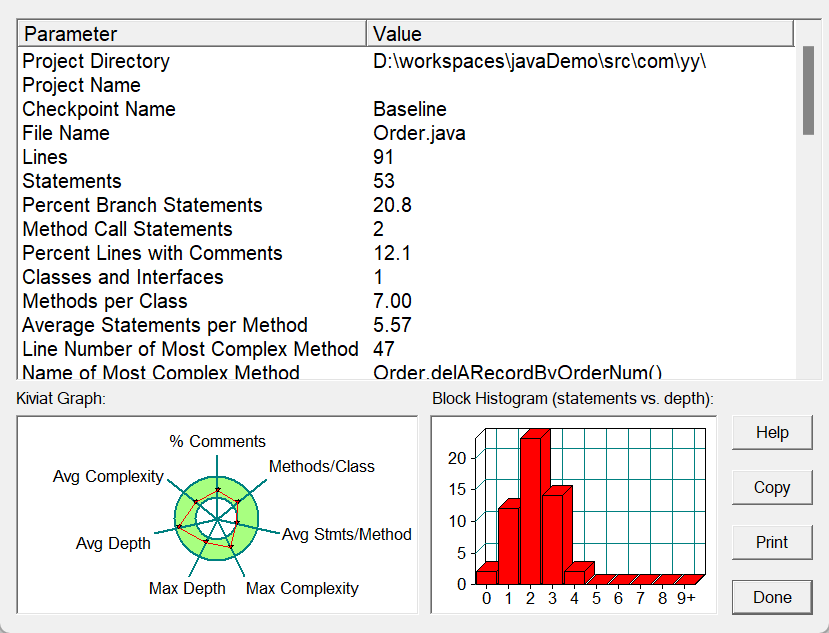Click the Avg Complexity axis label

point(108,476)
